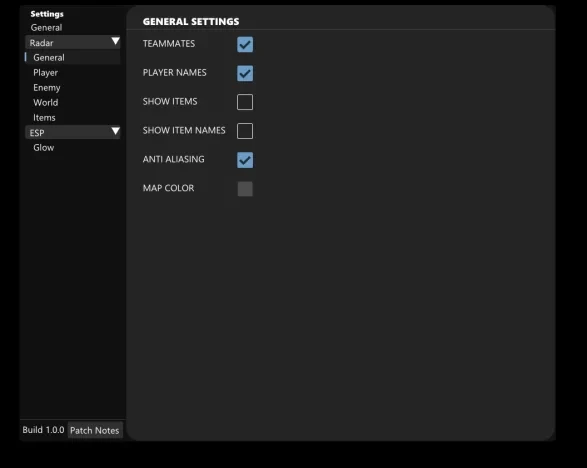
Task: Click the Settings sidebar title
Action: pos(47,14)
